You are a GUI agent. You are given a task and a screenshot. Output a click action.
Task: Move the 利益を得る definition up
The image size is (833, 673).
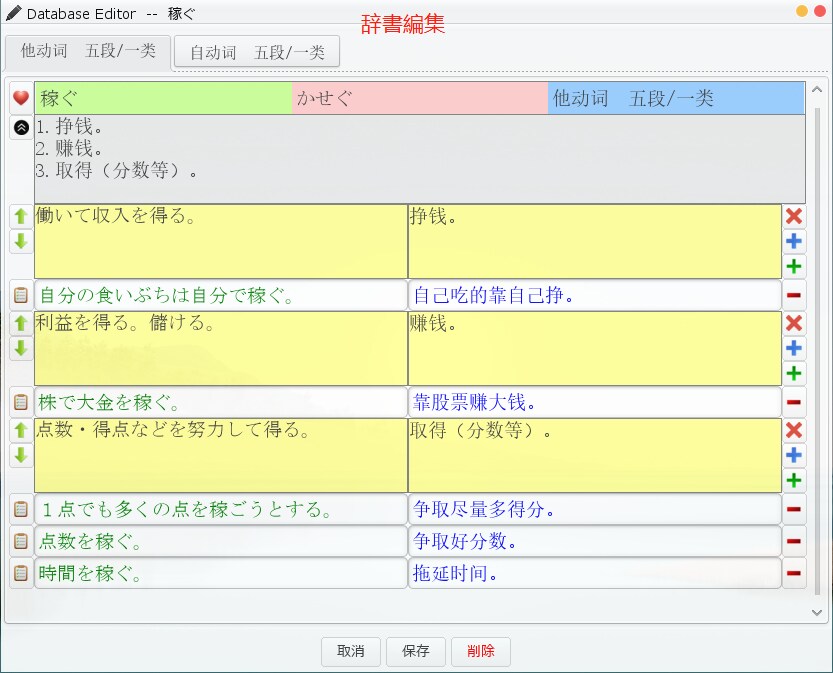click(21, 323)
